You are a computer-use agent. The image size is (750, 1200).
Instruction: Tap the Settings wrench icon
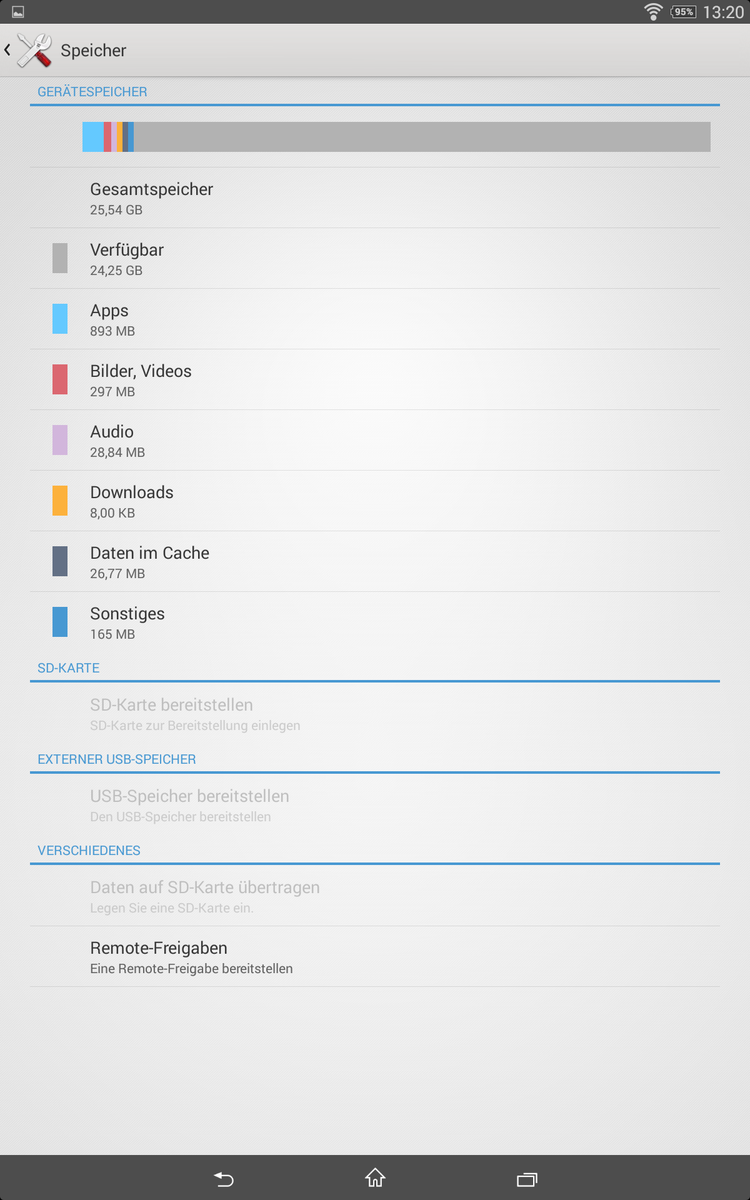(x=34, y=50)
